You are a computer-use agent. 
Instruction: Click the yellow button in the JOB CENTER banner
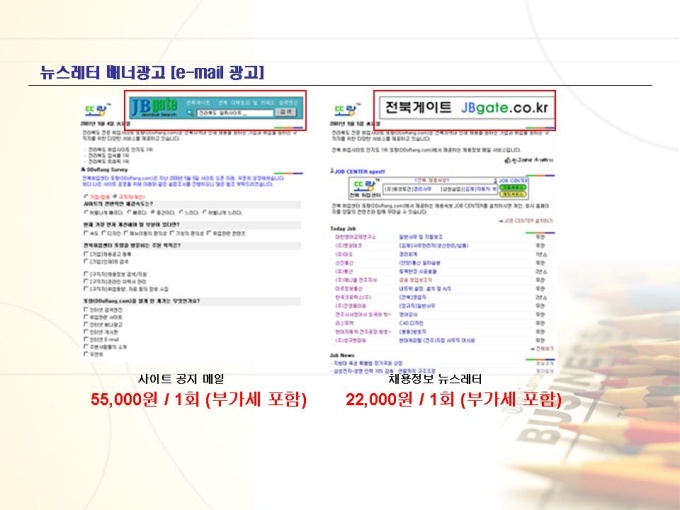coord(512,194)
